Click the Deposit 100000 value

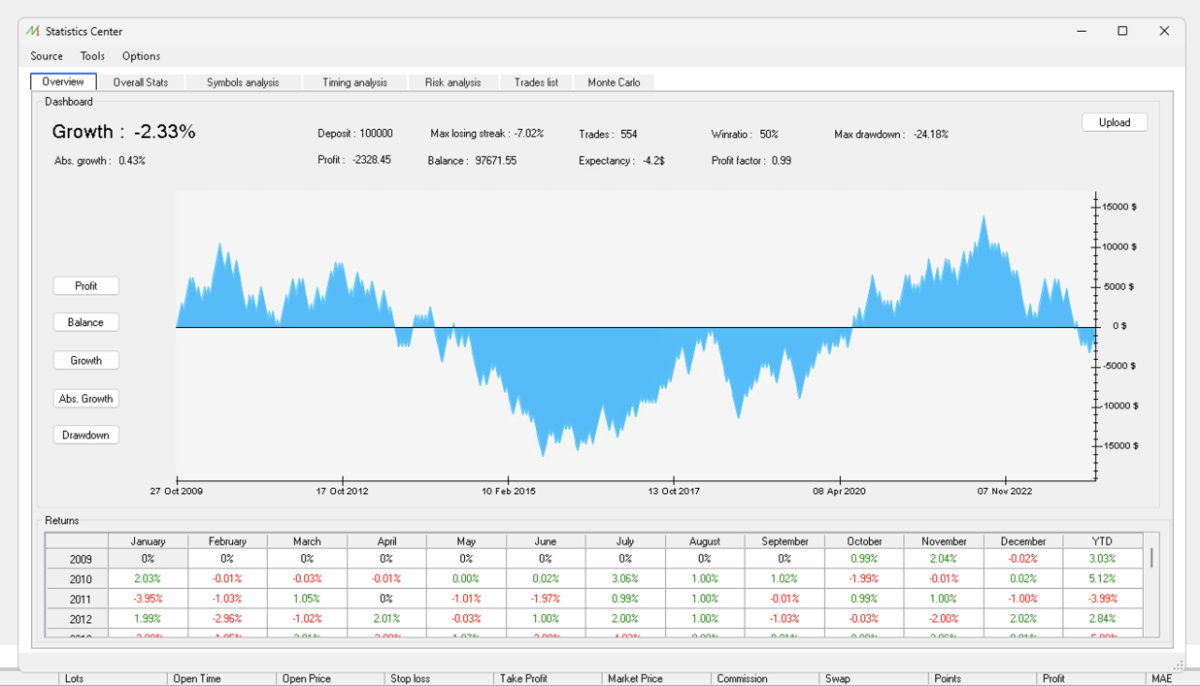[x=375, y=134]
